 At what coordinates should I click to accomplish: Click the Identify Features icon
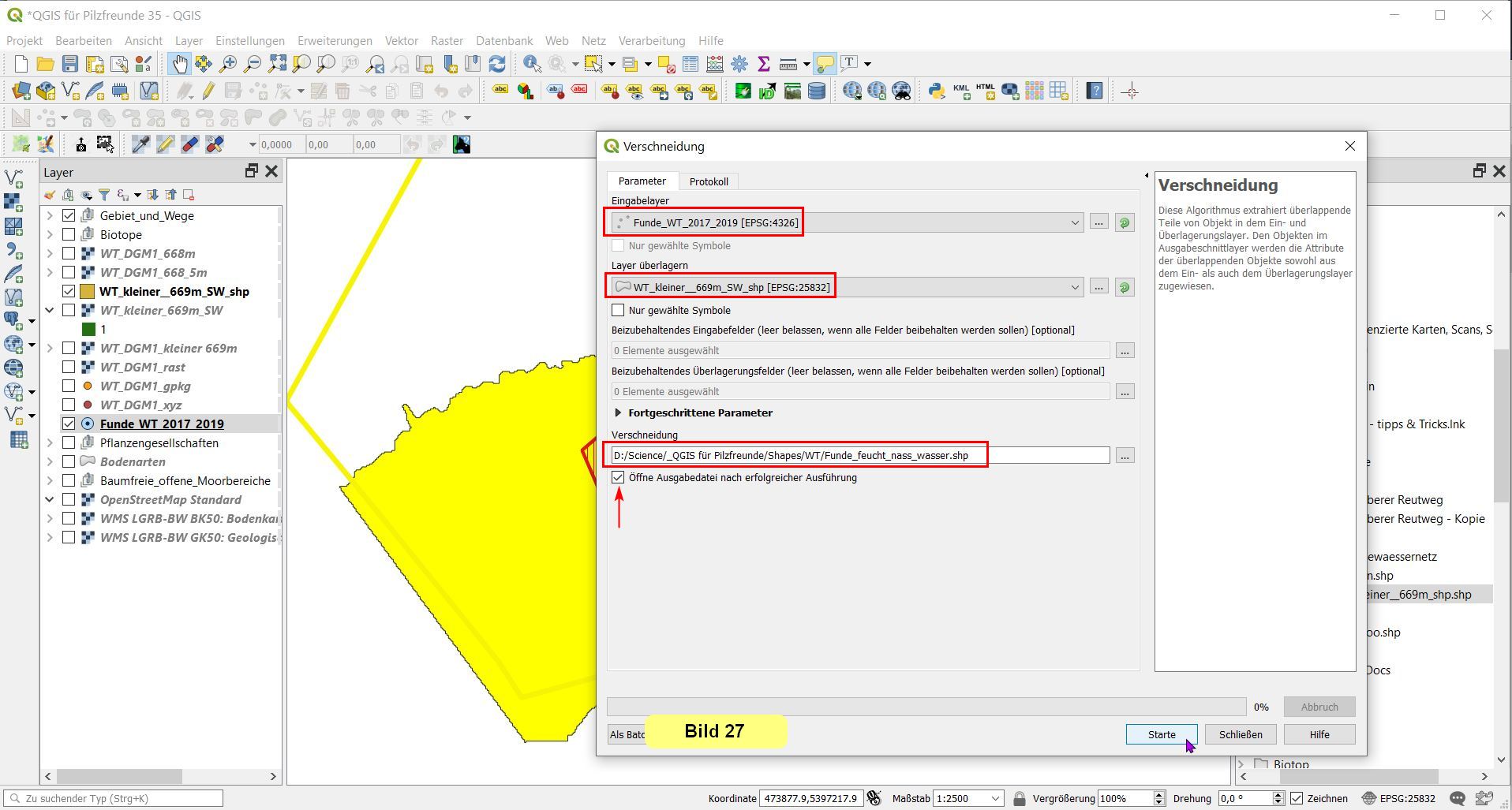coord(532,64)
